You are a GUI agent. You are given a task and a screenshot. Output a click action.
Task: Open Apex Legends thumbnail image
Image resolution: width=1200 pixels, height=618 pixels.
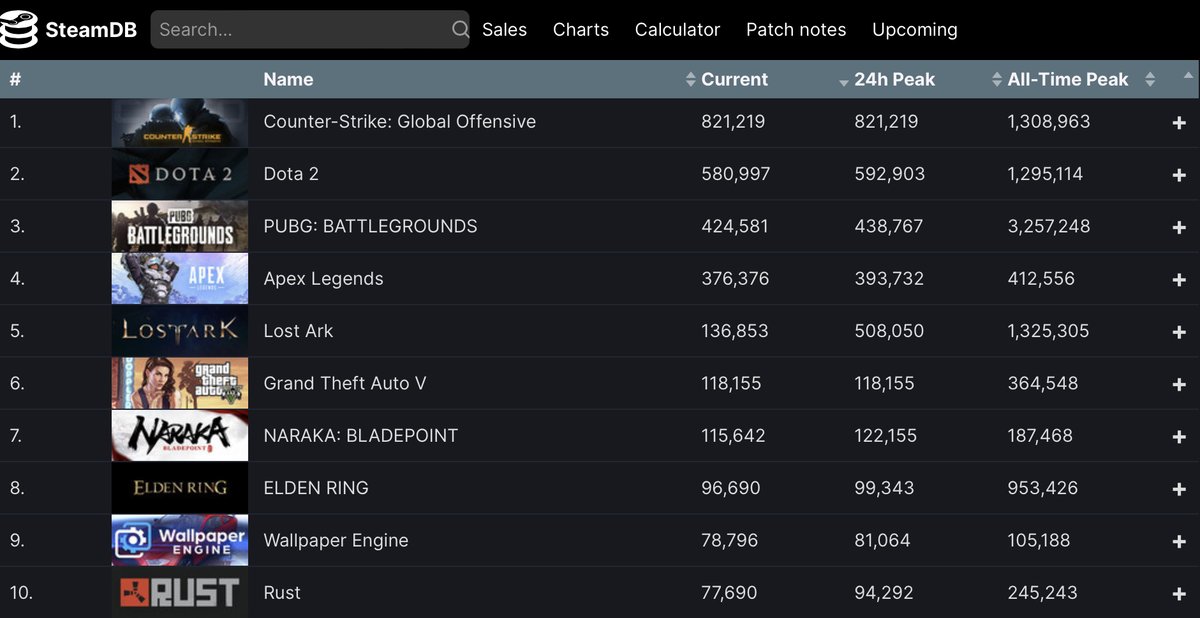click(180, 278)
